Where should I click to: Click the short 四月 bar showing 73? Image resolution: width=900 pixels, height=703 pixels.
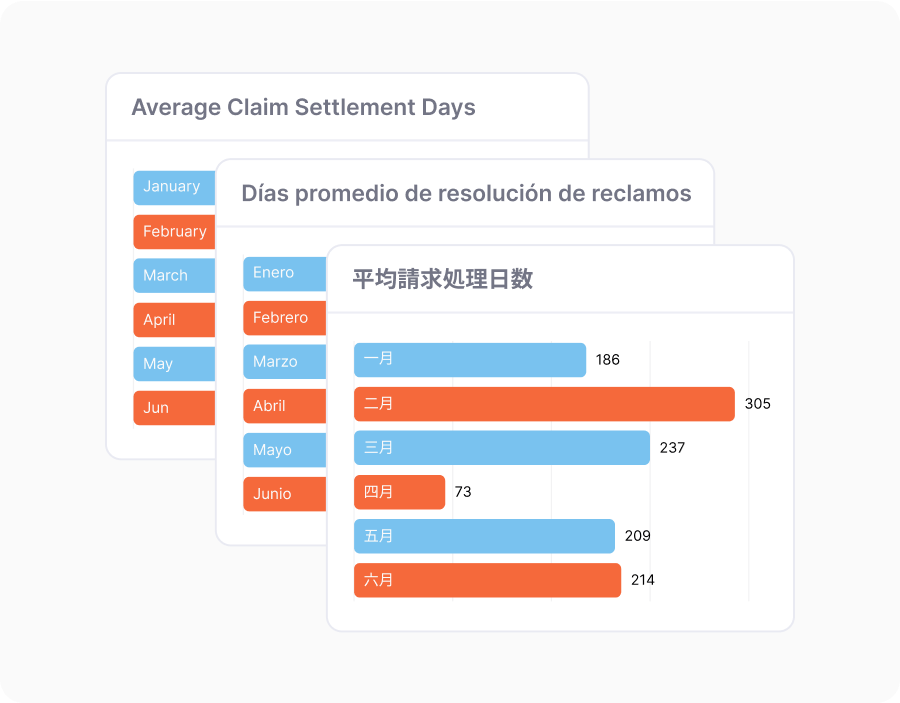tap(399, 492)
